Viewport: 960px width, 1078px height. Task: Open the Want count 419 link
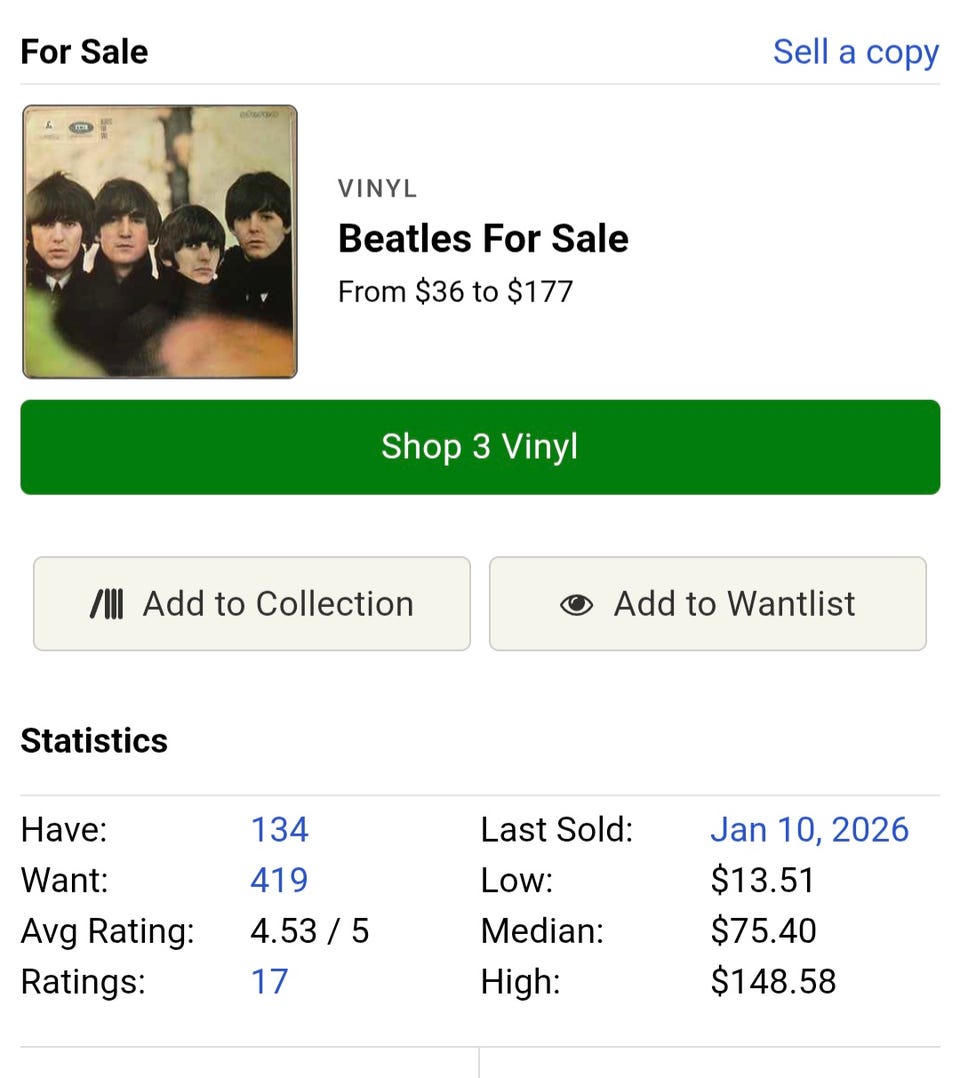pos(279,881)
